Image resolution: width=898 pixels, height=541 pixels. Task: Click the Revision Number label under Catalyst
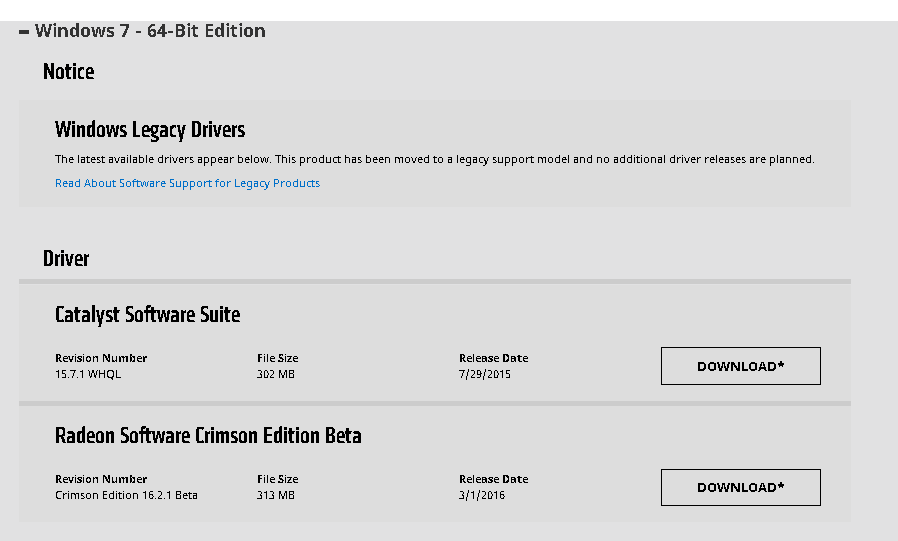(x=101, y=358)
